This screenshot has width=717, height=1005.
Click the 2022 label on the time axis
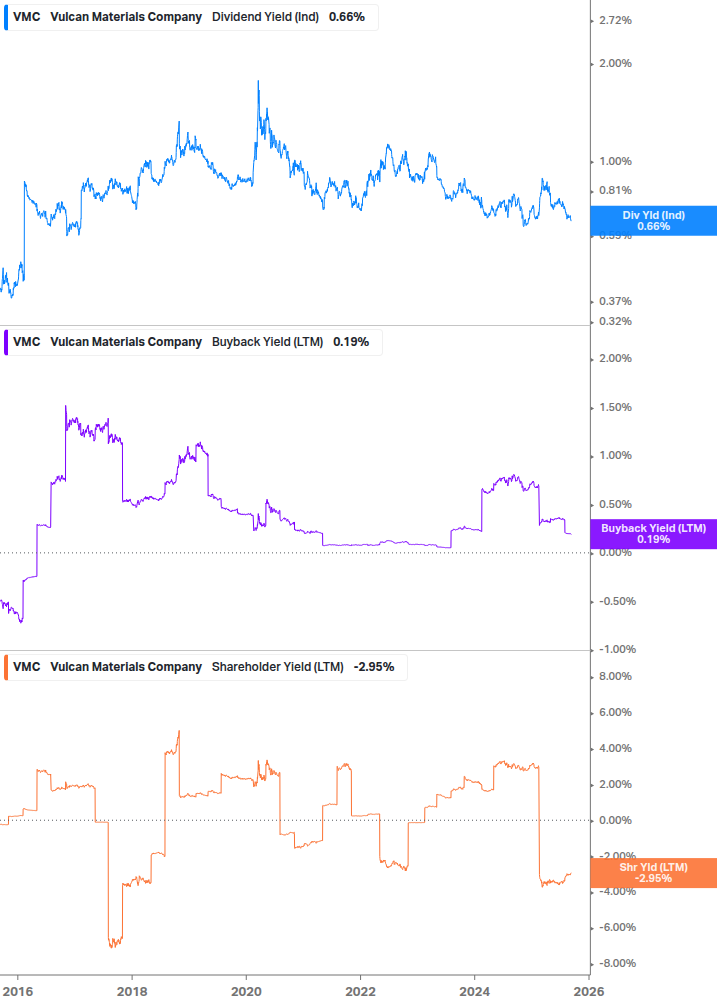point(360,992)
